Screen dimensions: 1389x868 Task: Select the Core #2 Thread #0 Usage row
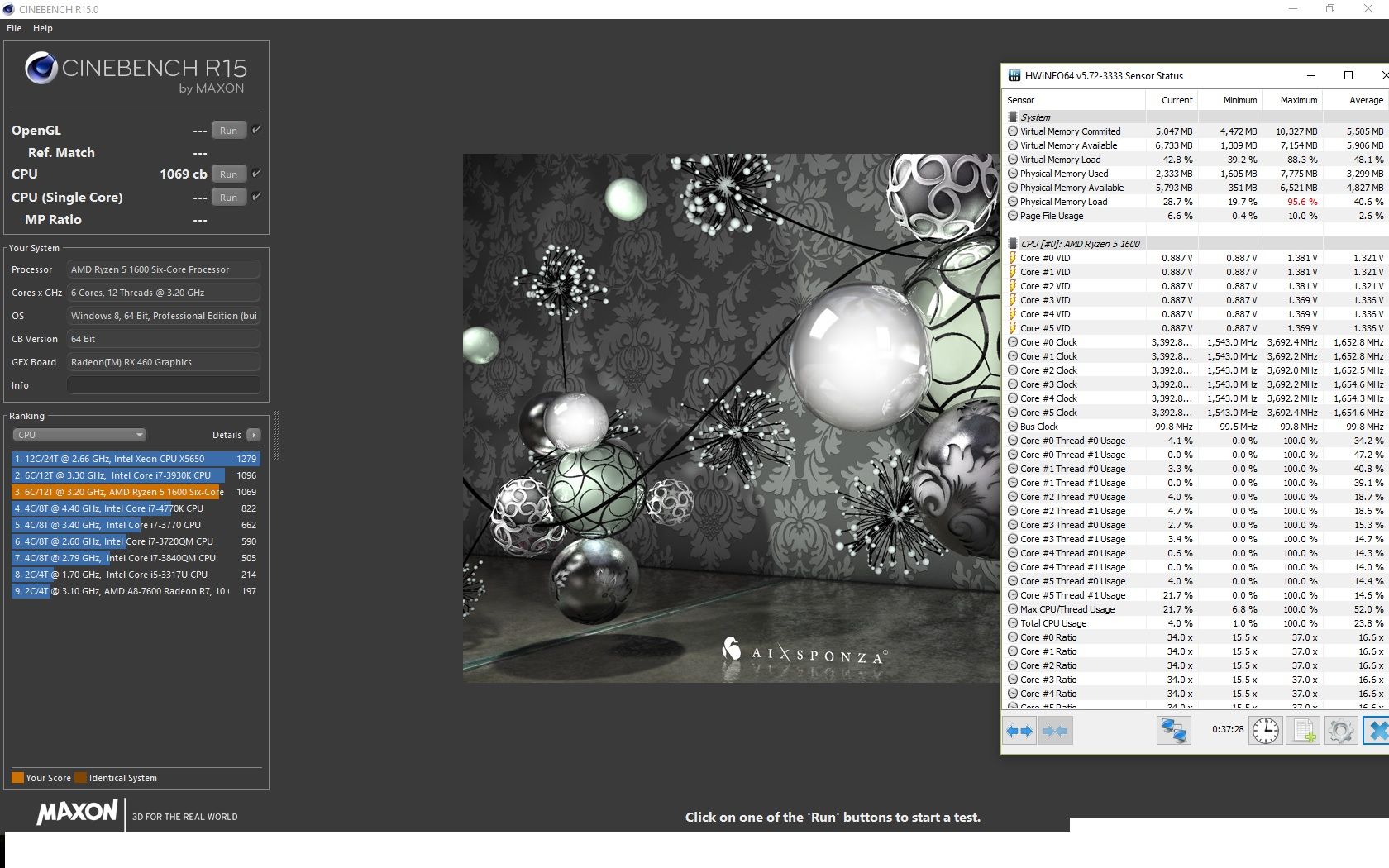click(1196, 497)
